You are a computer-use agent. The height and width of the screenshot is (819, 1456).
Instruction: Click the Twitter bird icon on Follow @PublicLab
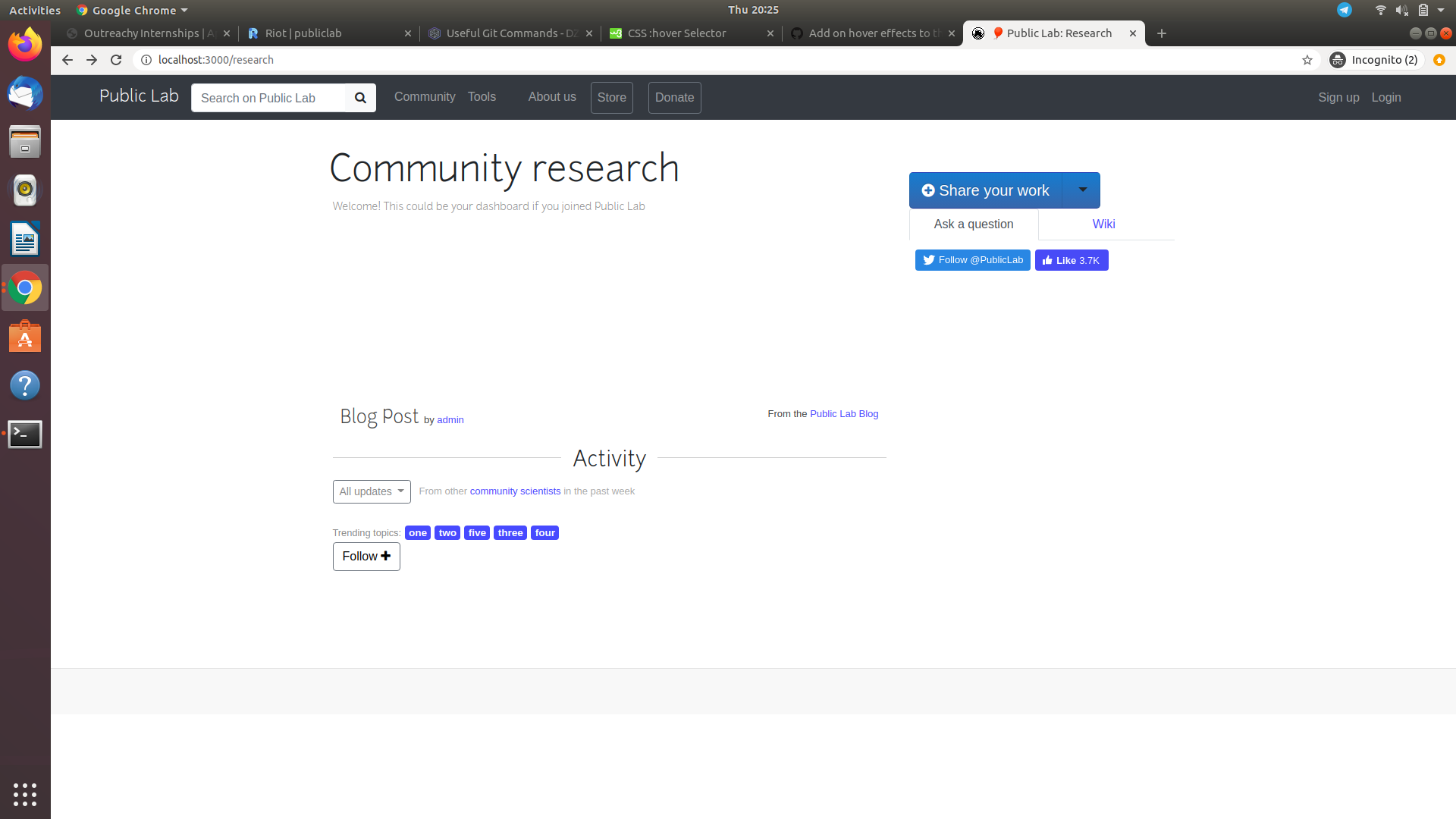tap(928, 260)
